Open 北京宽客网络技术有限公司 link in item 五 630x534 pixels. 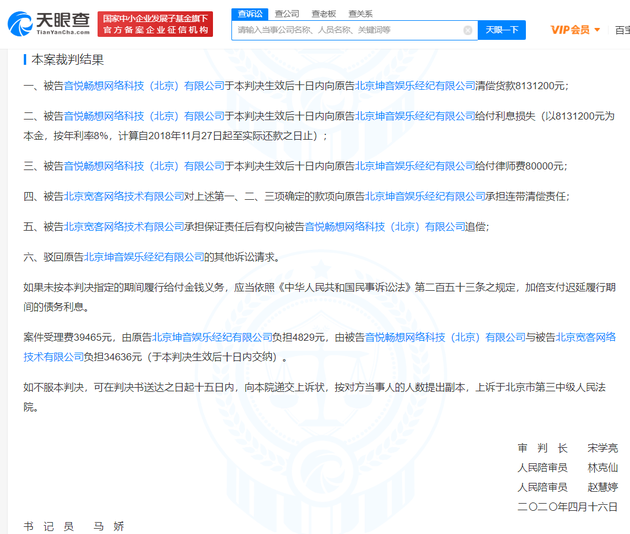(x=124, y=227)
